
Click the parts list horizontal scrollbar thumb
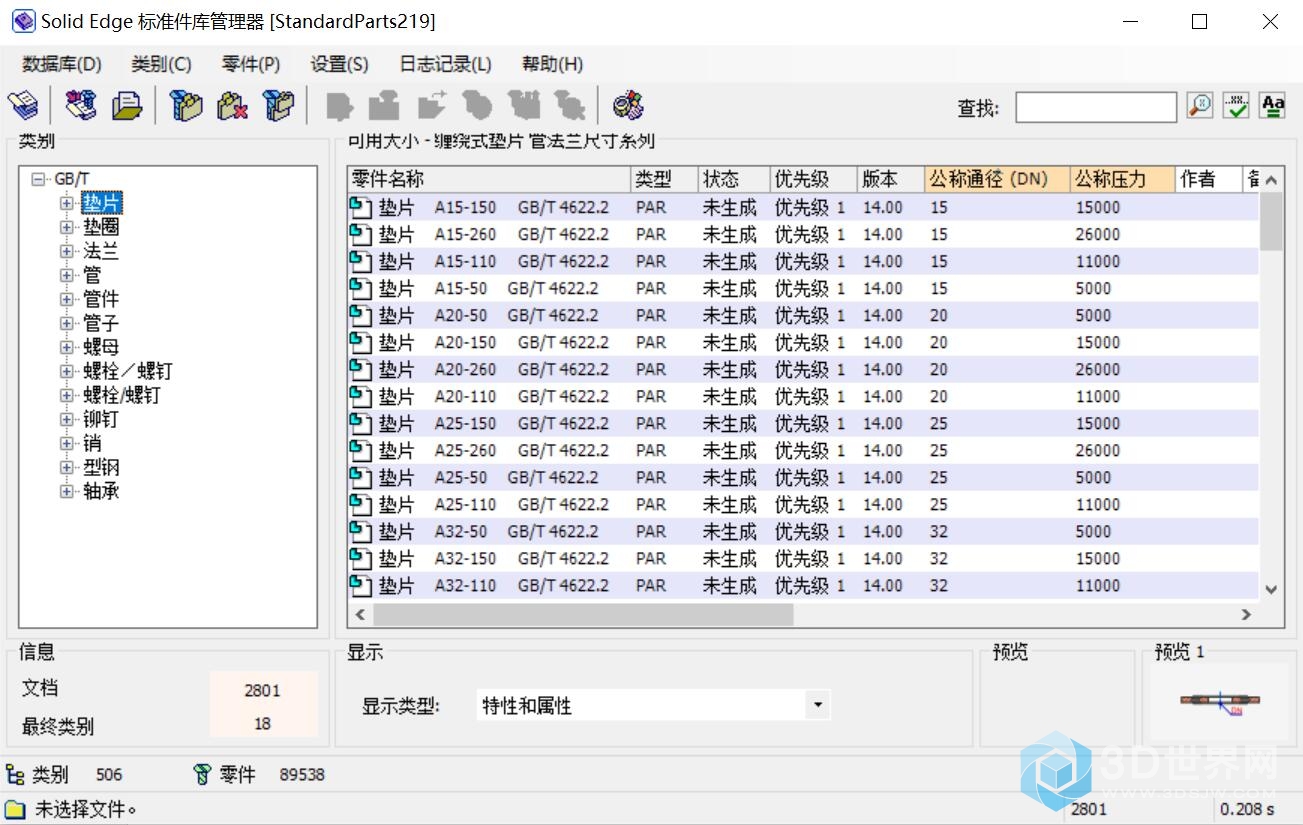pyautogui.click(x=583, y=614)
